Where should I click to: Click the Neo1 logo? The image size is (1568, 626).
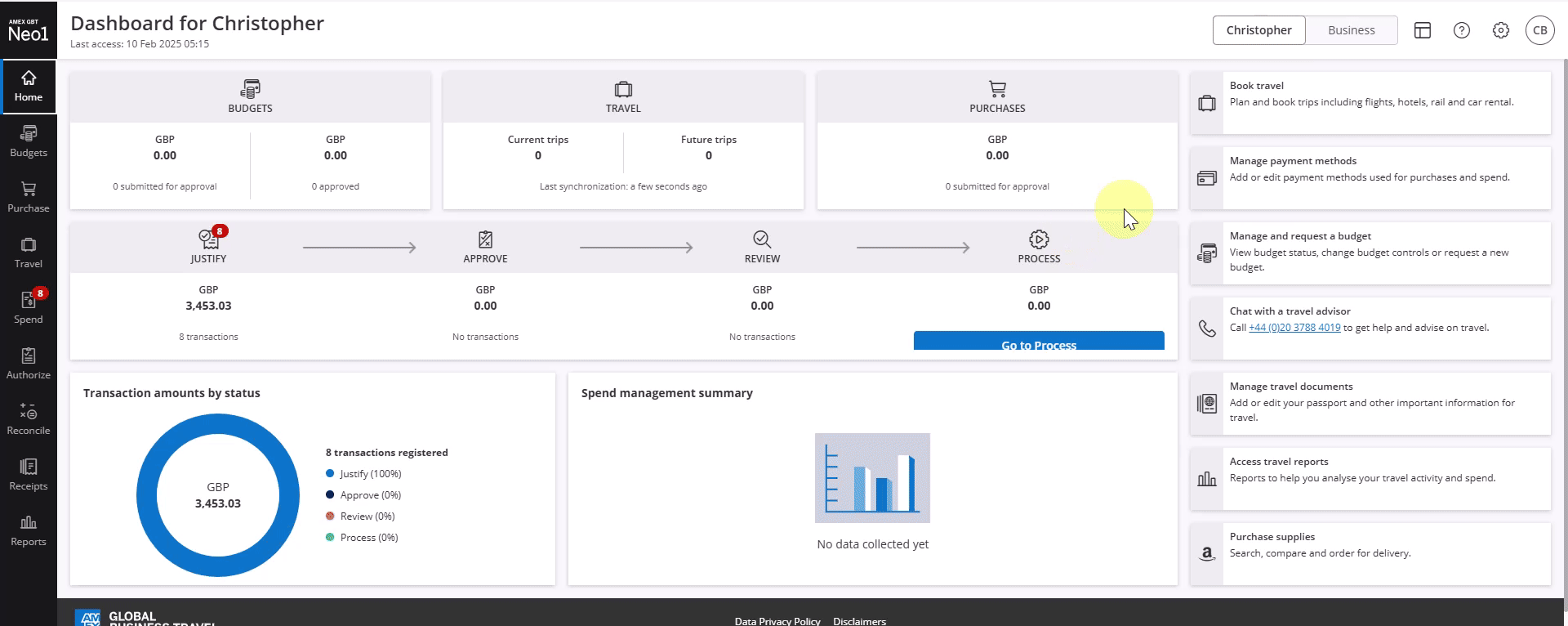(x=29, y=30)
